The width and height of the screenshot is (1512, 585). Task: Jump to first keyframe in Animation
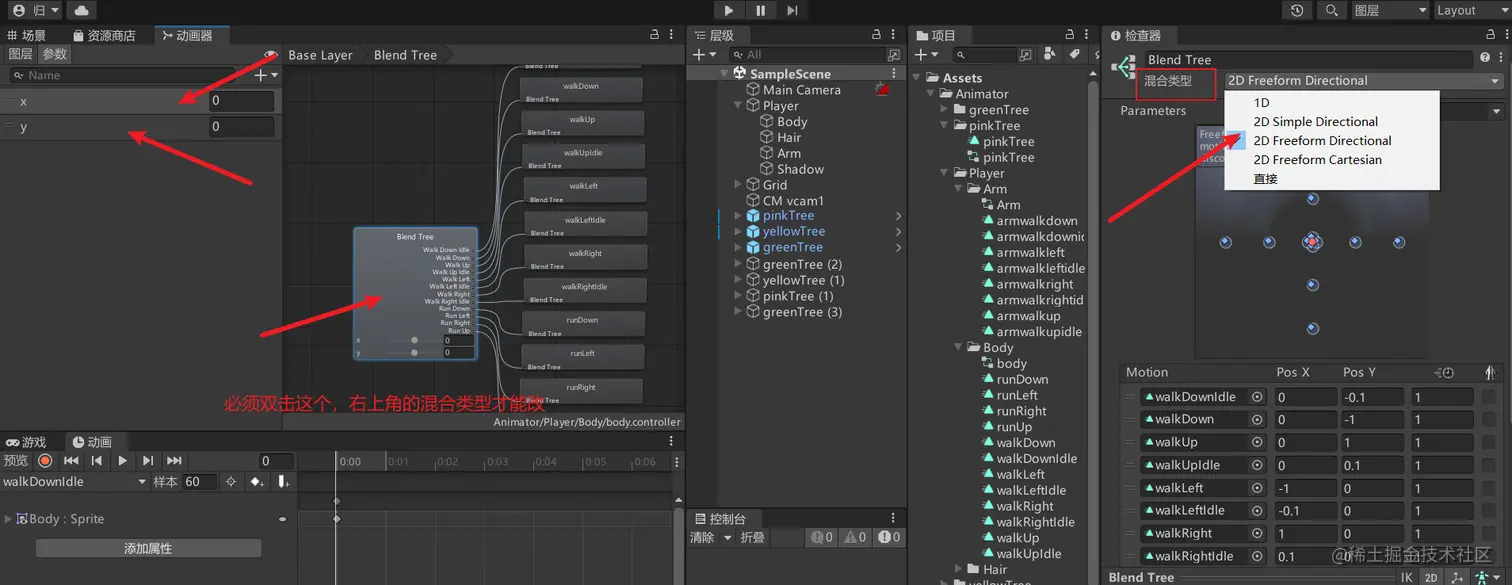click(x=71, y=461)
